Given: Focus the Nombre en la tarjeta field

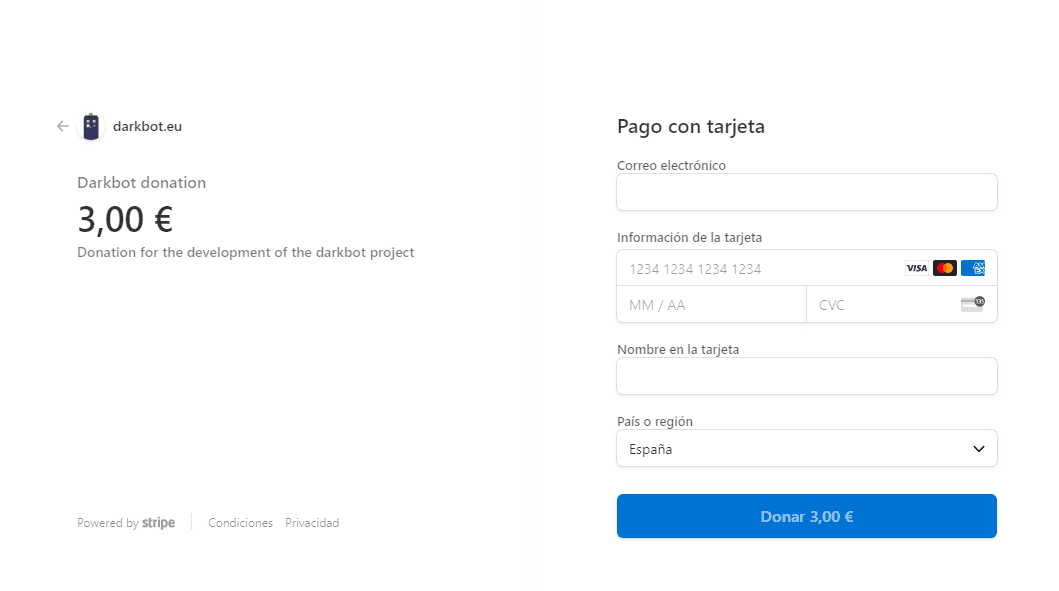Looking at the screenshot, I should tap(806, 376).
